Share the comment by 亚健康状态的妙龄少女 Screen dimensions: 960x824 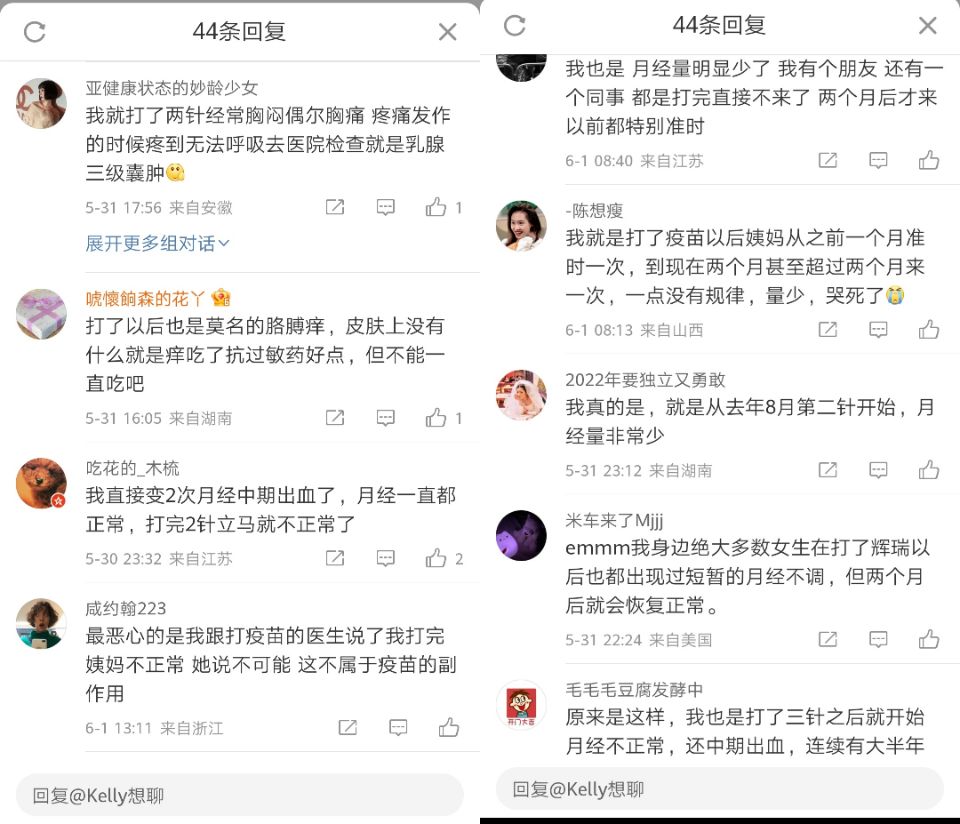(x=335, y=208)
